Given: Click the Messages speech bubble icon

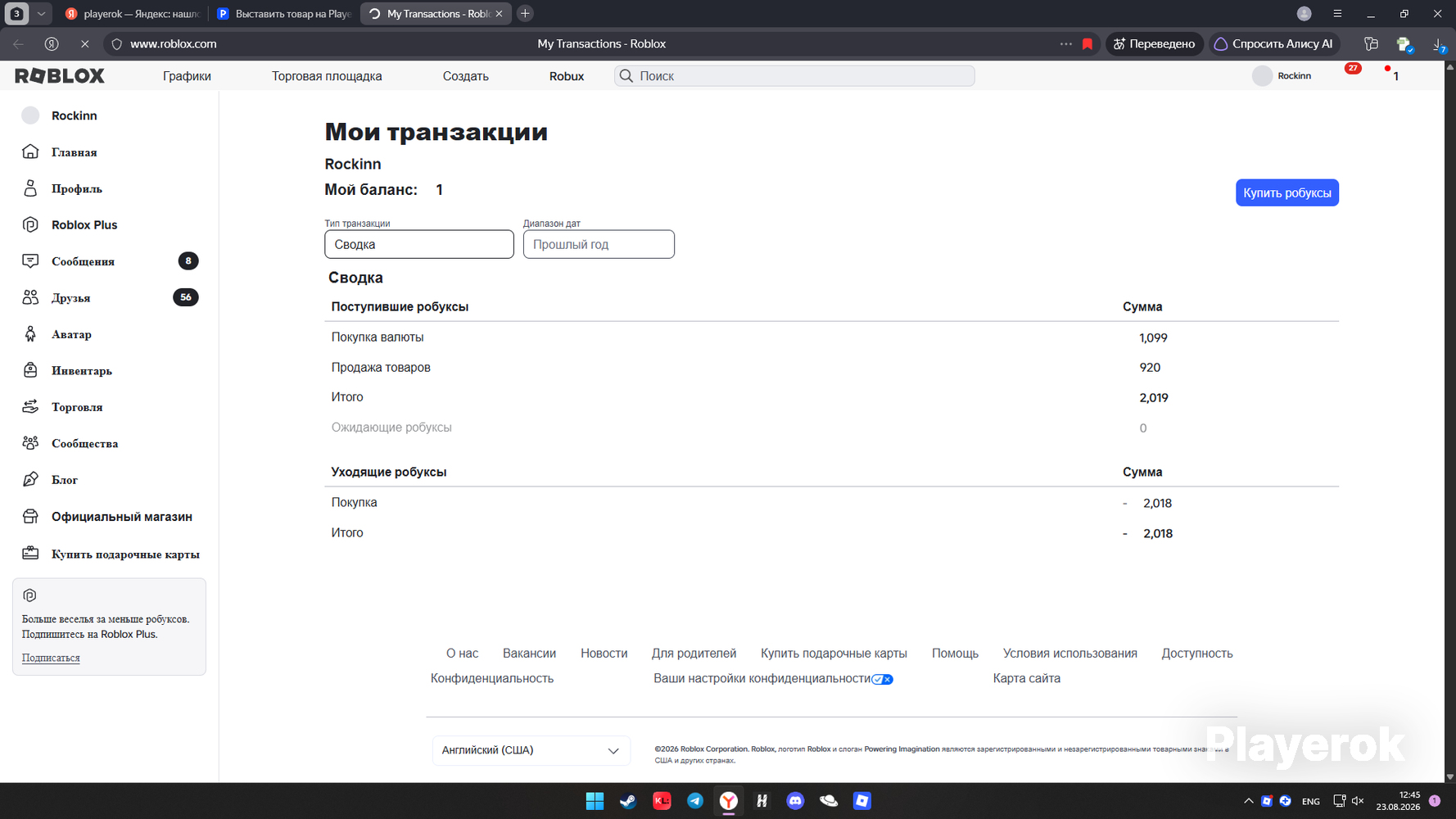Looking at the screenshot, I should coord(30,261).
